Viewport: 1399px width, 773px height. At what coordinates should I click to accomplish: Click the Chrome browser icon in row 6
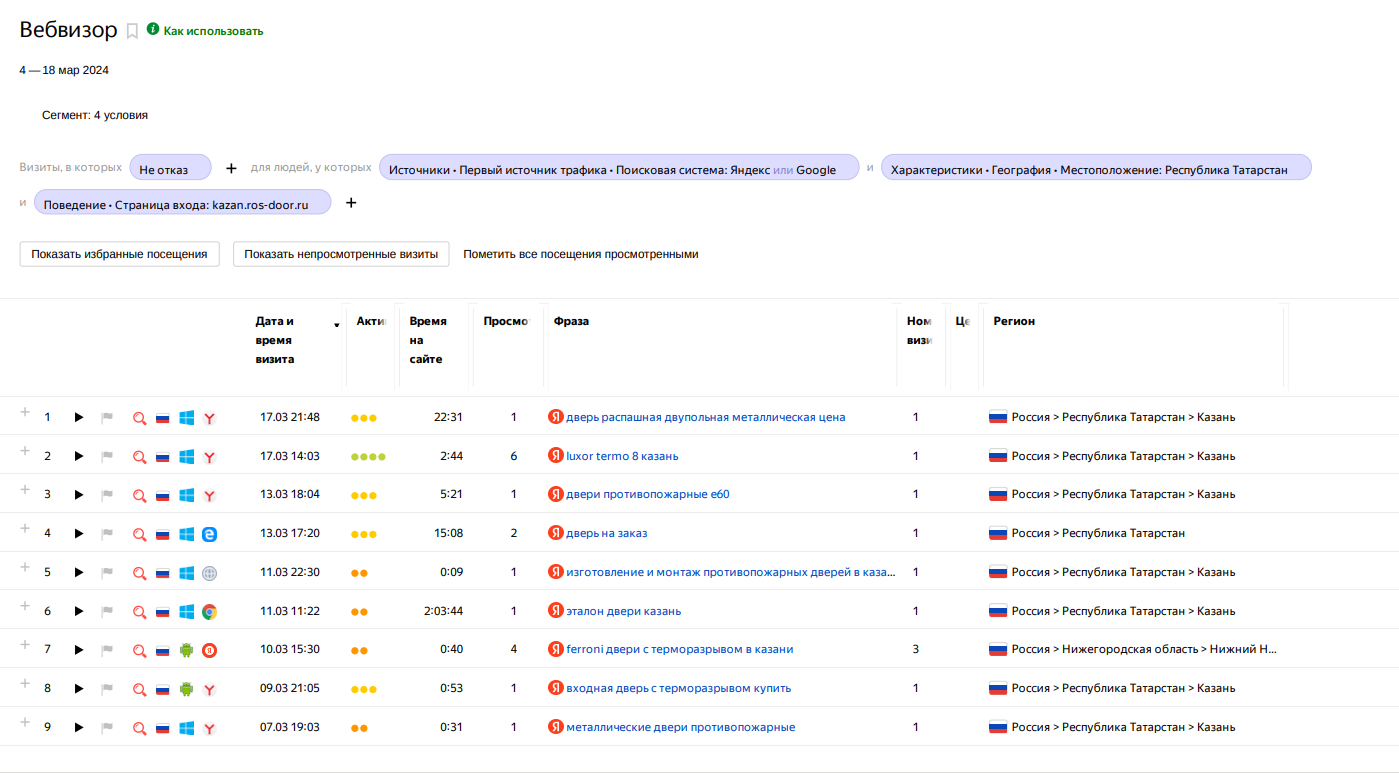[x=209, y=611]
